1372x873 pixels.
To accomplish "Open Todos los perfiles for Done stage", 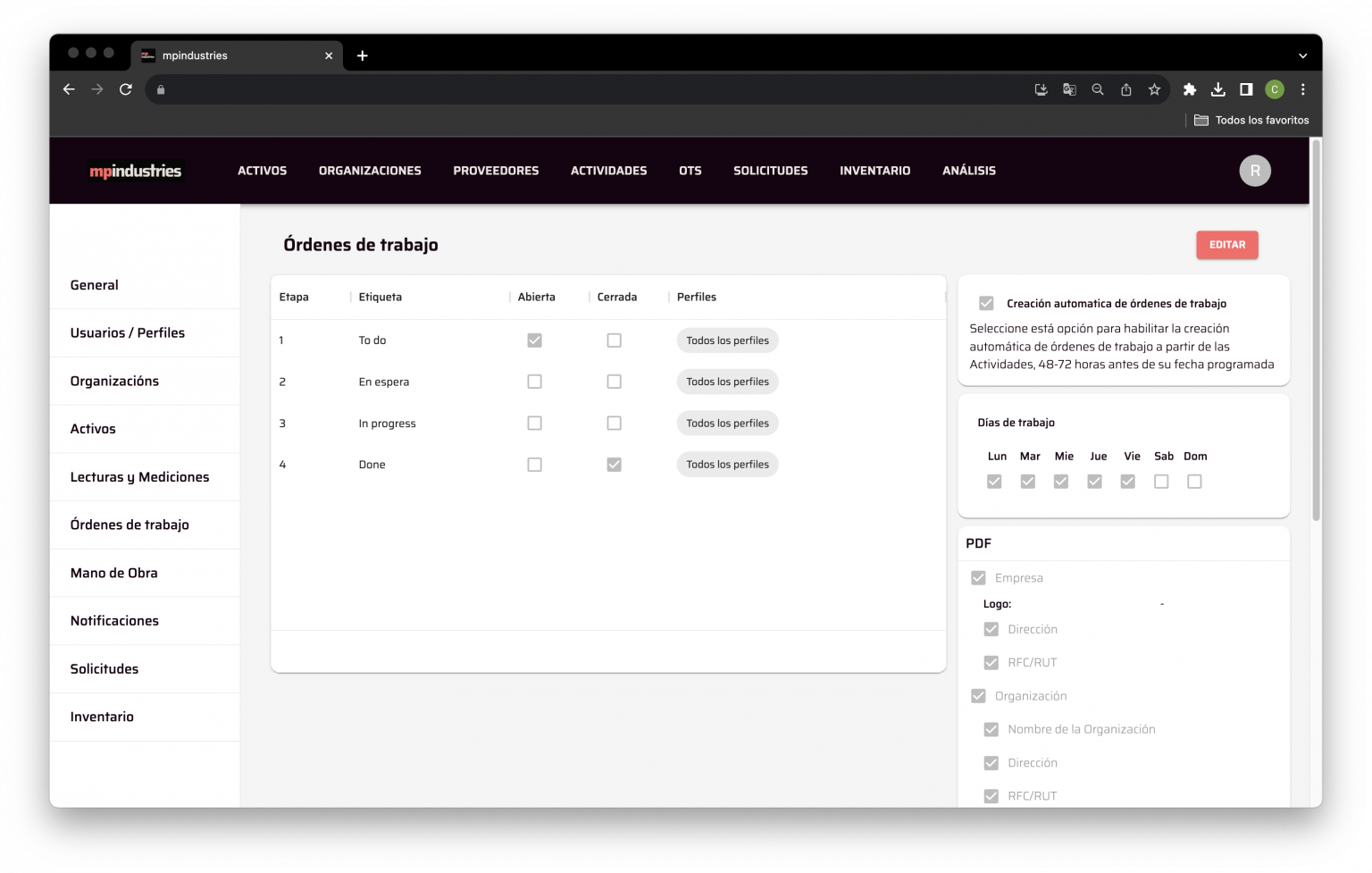I will pos(727,464).
